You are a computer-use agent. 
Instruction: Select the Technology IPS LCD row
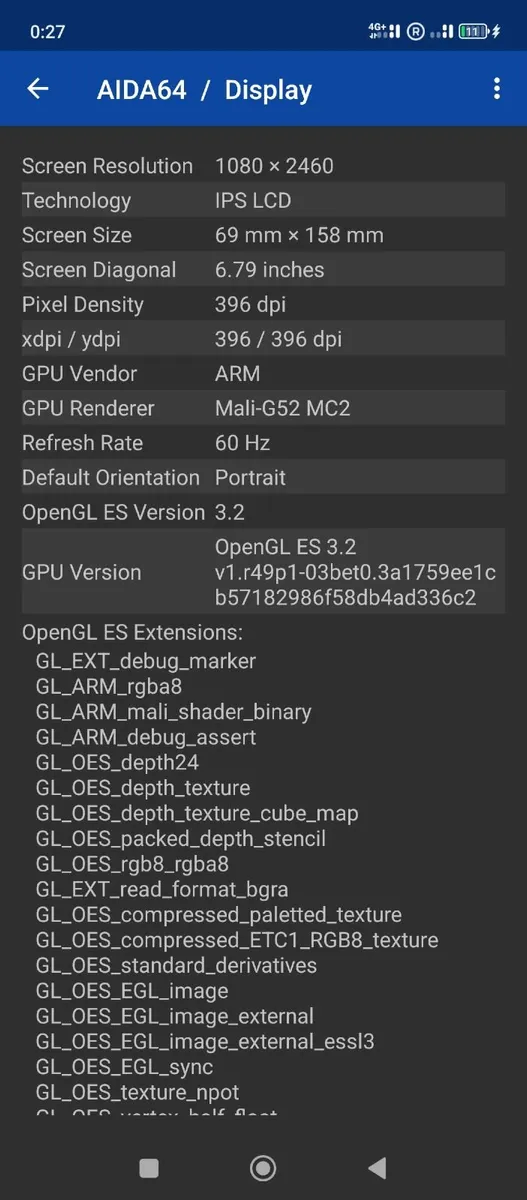pyautogui.click(x=263, y=200)
